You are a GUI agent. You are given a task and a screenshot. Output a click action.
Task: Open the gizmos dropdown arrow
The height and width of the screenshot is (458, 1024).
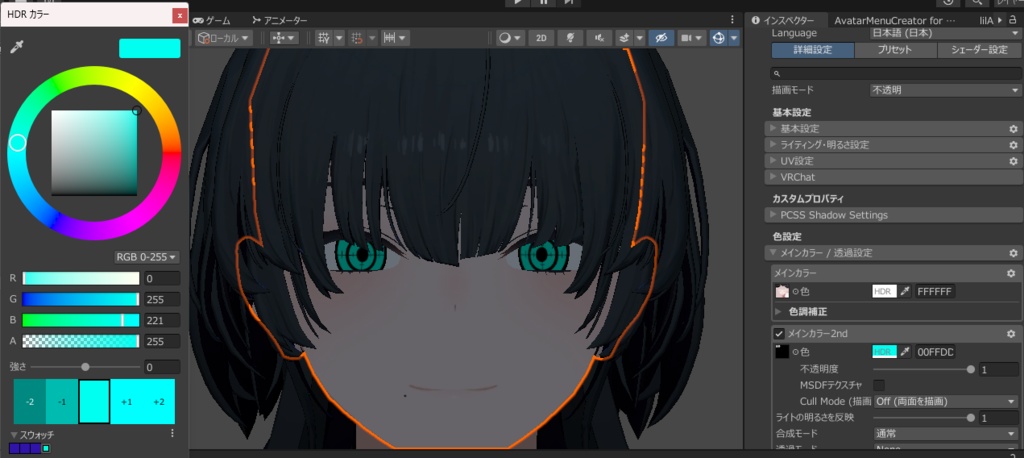pos(734,38)
